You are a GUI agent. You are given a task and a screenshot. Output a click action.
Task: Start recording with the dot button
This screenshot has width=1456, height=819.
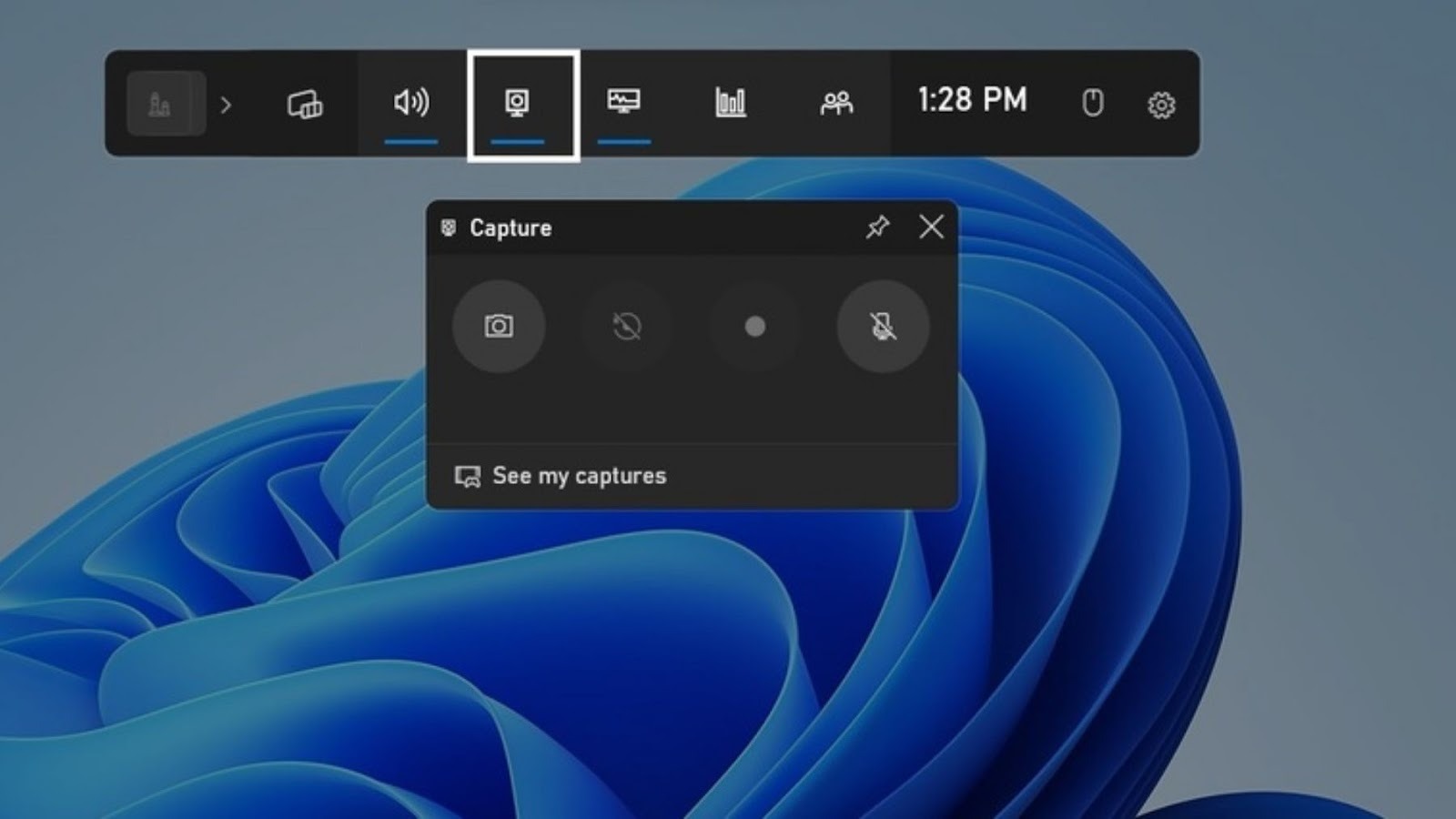754,326
